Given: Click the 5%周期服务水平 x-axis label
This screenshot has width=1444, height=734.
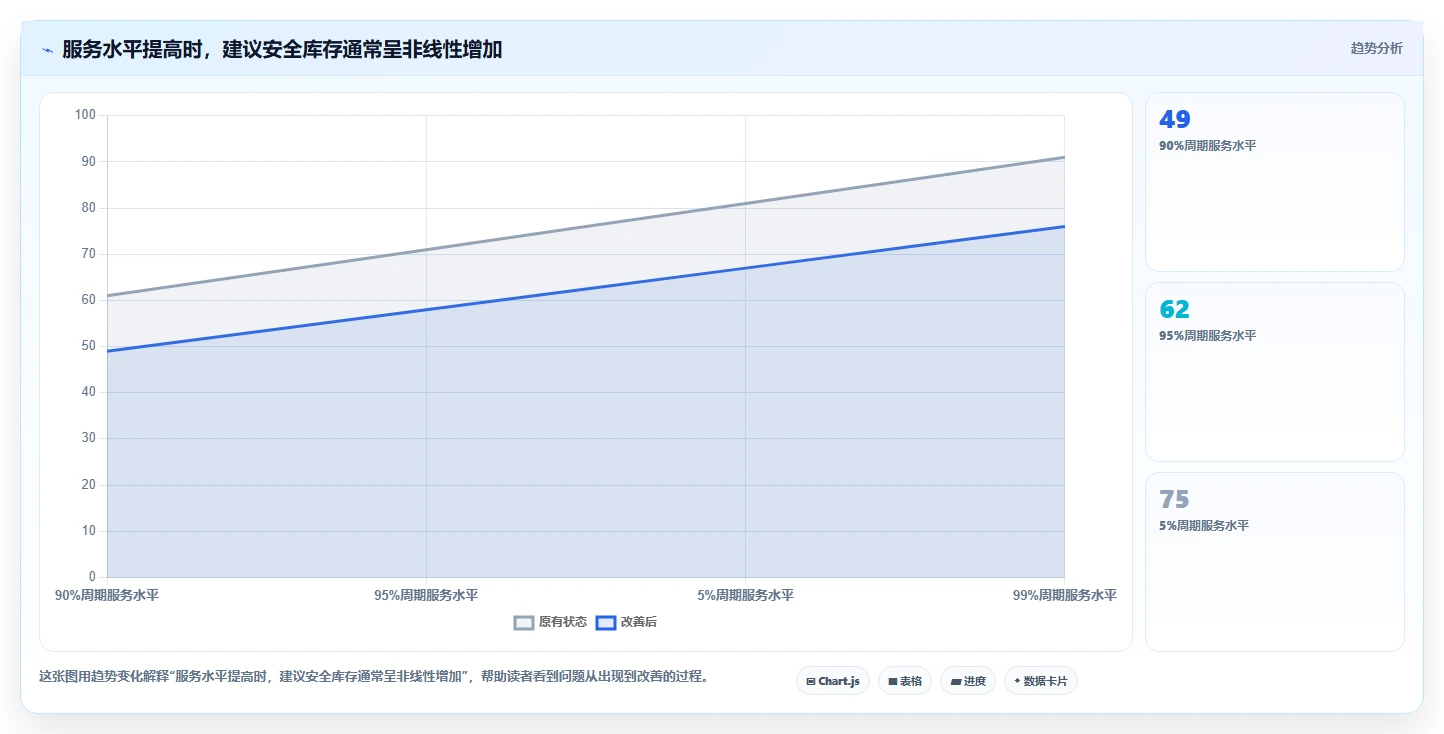Looking at the screenshot, I should click(745, 595).
